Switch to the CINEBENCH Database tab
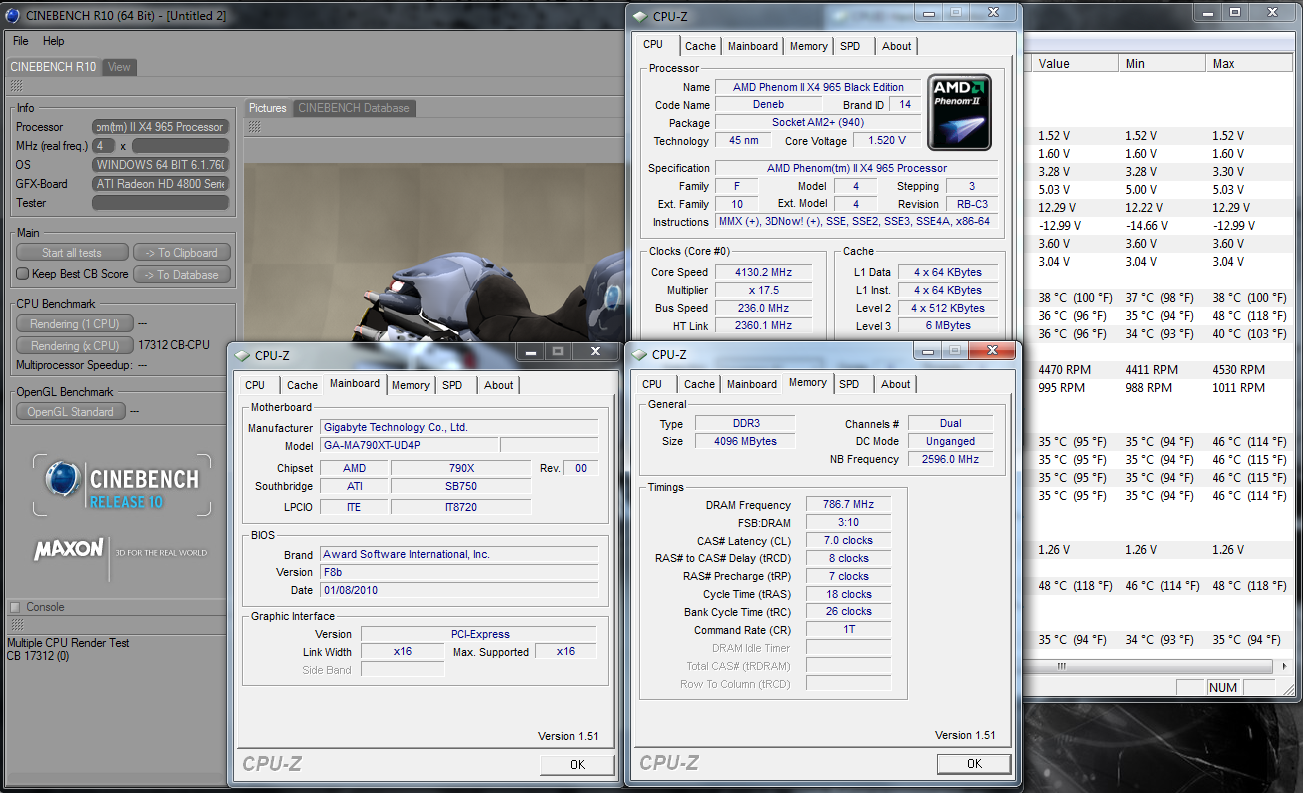Image resolution: width=1303 pixels, height=793 pixels. (x=353, y=108)
